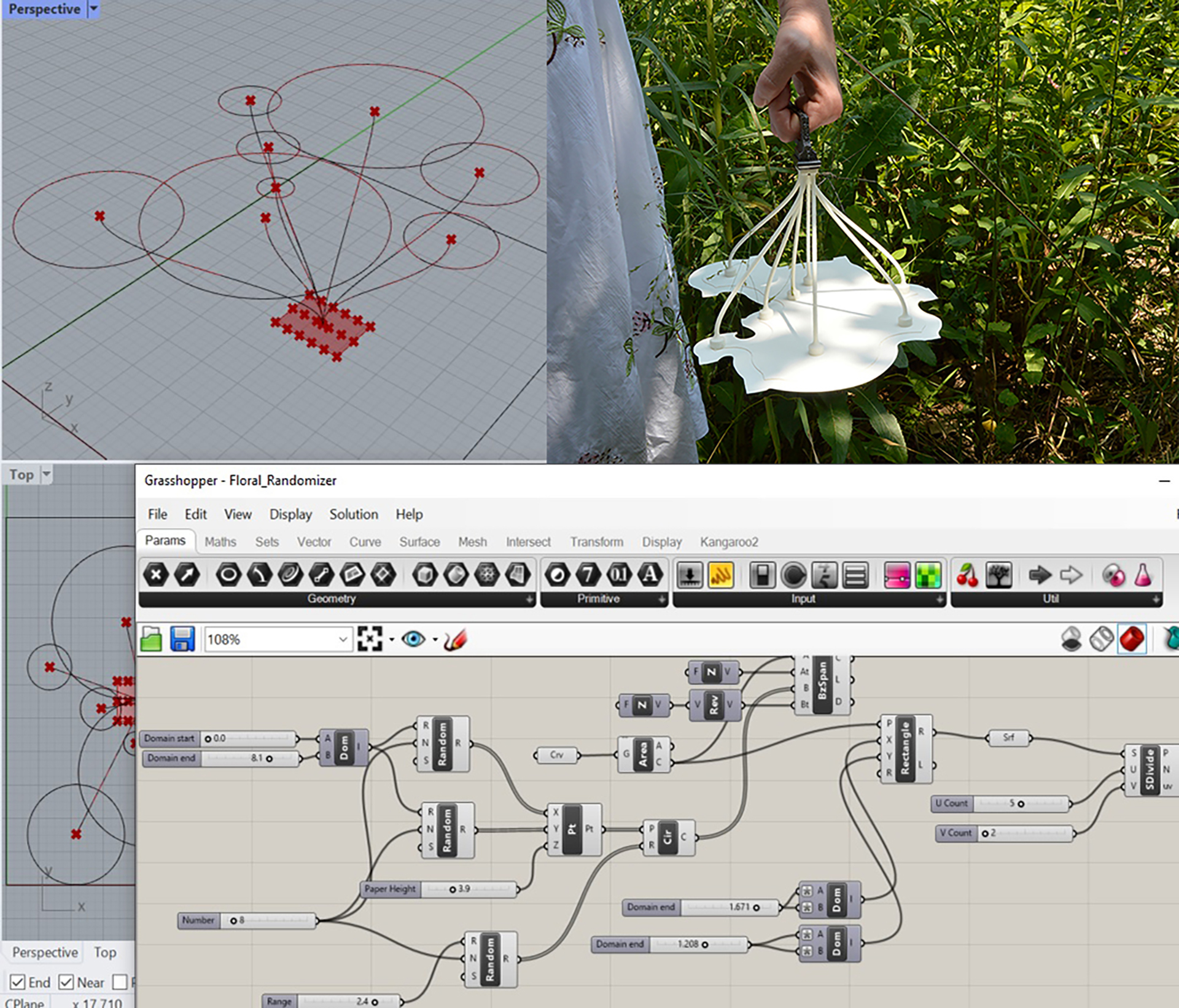The image size is (1179, 1008).
Task: Activate the sketch pencil tool
Action: pos(455,640)
